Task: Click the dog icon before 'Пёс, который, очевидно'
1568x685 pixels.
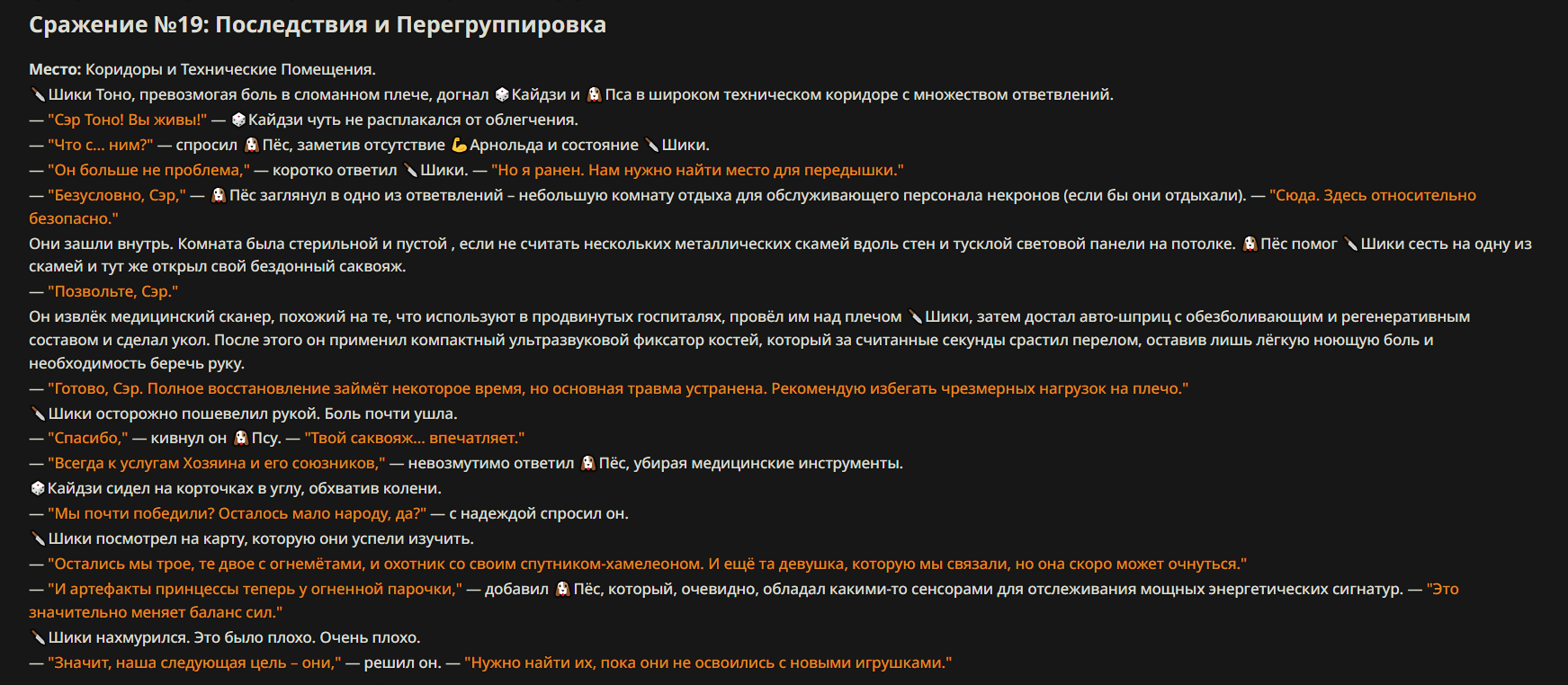Action: point(563,589)
